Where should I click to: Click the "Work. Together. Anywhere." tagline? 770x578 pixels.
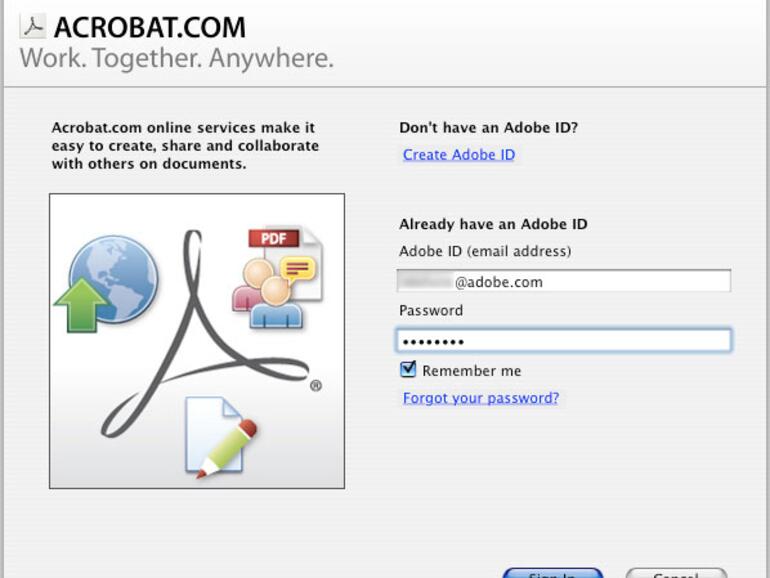click(x=177, y=58)
